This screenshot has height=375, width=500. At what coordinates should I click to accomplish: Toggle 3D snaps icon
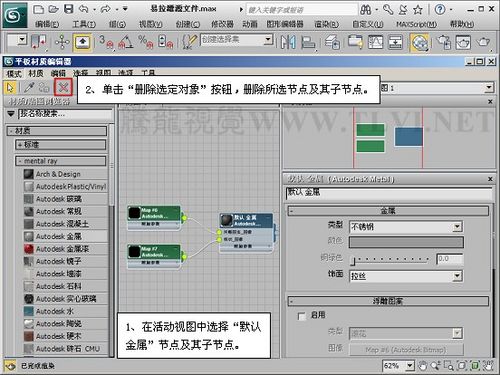tap(106, 42)
